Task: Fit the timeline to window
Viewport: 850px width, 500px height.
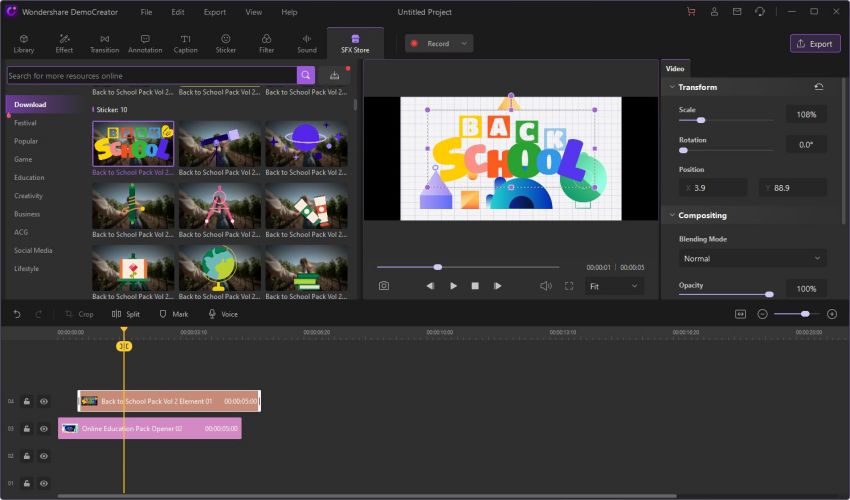Action: (x=740, y=314)
